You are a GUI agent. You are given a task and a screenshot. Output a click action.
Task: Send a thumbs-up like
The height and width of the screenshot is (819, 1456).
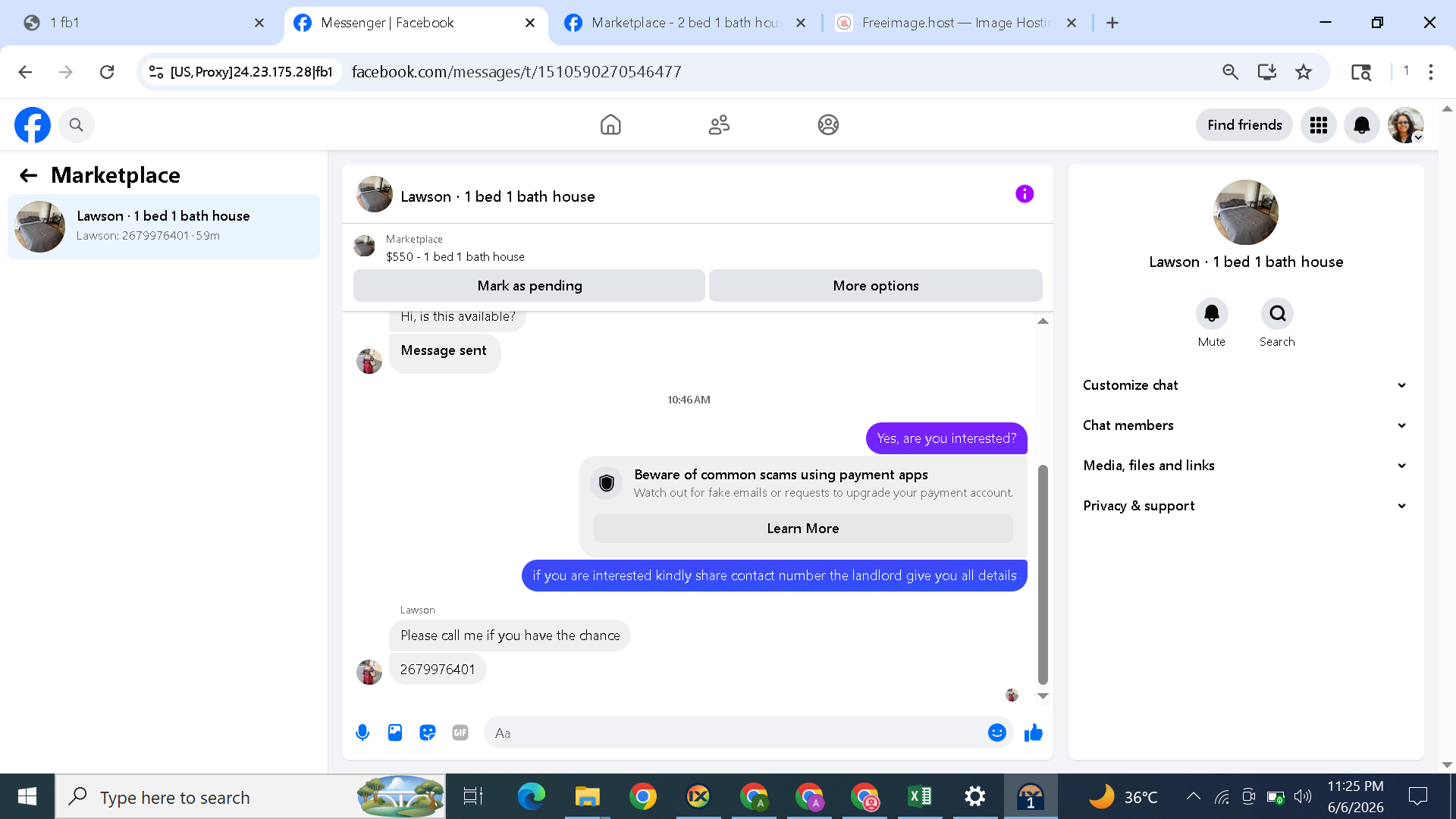click(1034, 733)
